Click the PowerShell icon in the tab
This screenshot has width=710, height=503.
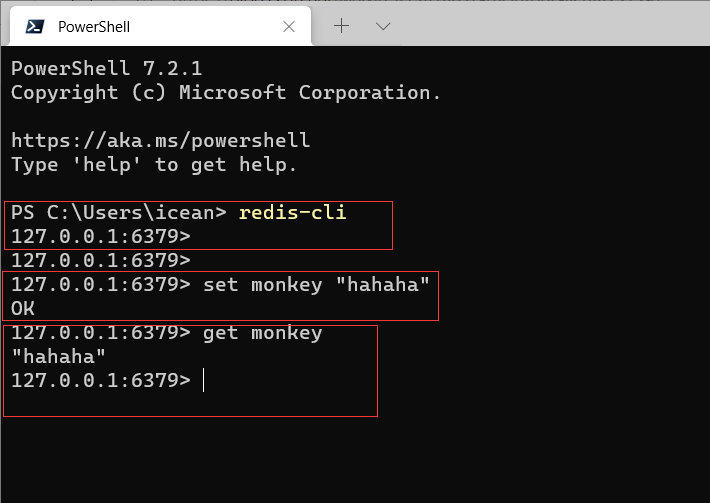pos(35,27)
